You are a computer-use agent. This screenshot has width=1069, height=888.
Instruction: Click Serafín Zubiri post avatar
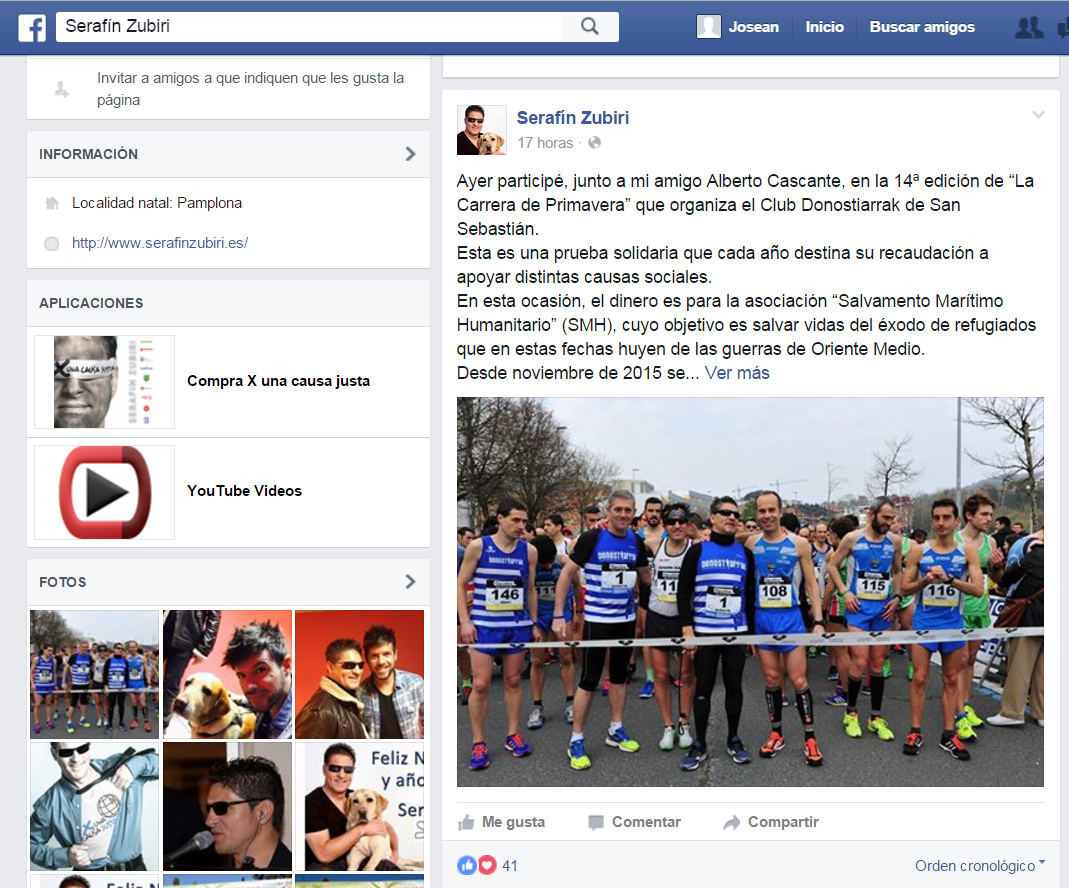coord(481,129)
